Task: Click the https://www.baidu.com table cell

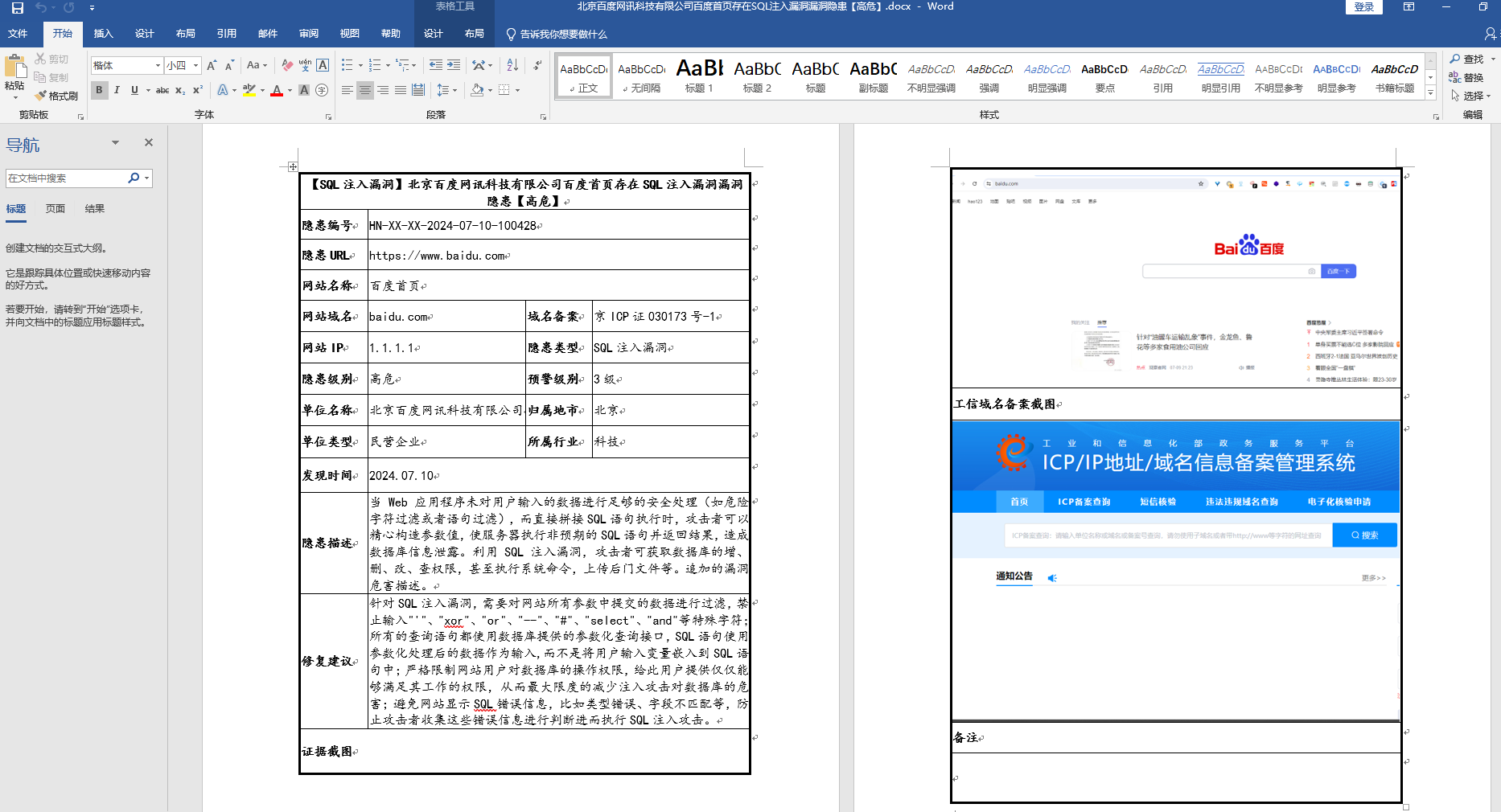Action: [557, 256]
